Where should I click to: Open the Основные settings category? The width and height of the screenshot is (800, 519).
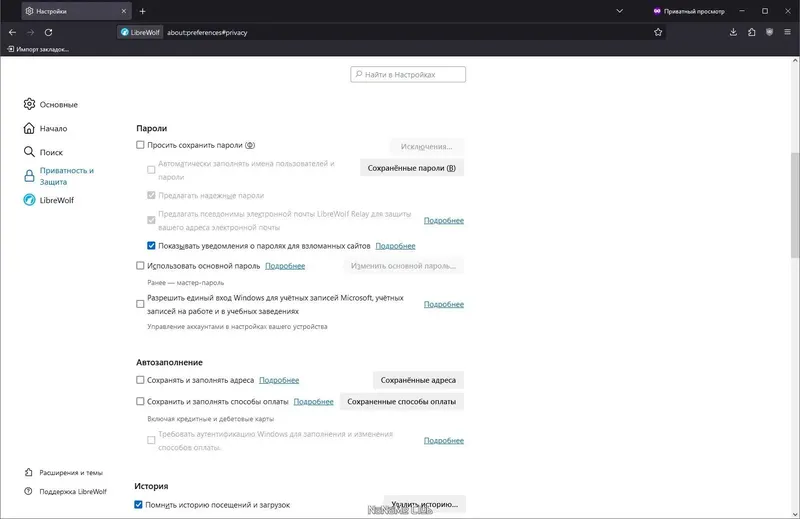[x=51, y=104]
